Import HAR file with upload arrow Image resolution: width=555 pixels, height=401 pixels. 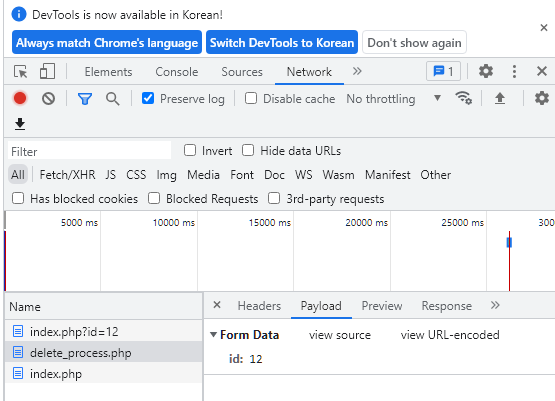coord(499,98)
